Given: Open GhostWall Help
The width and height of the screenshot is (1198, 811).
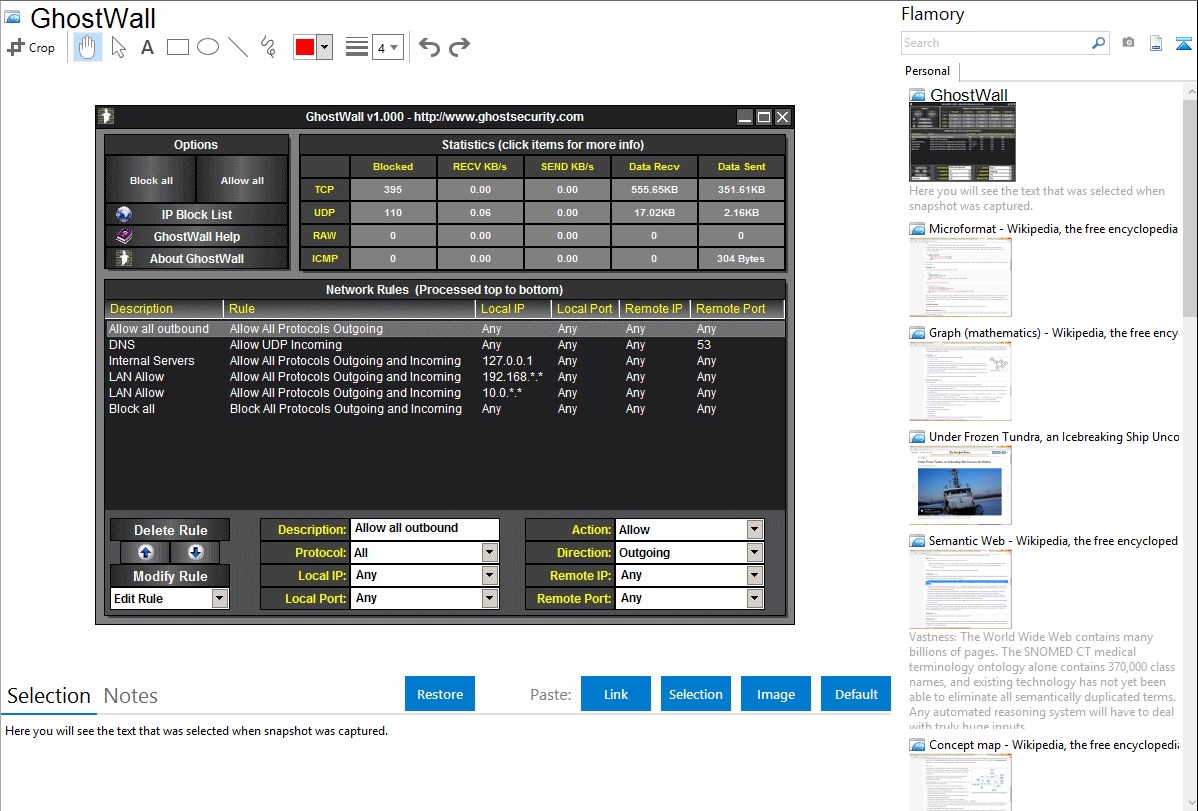Looking at the screenshot, I should pyautogui.click(x=197, y=237).
